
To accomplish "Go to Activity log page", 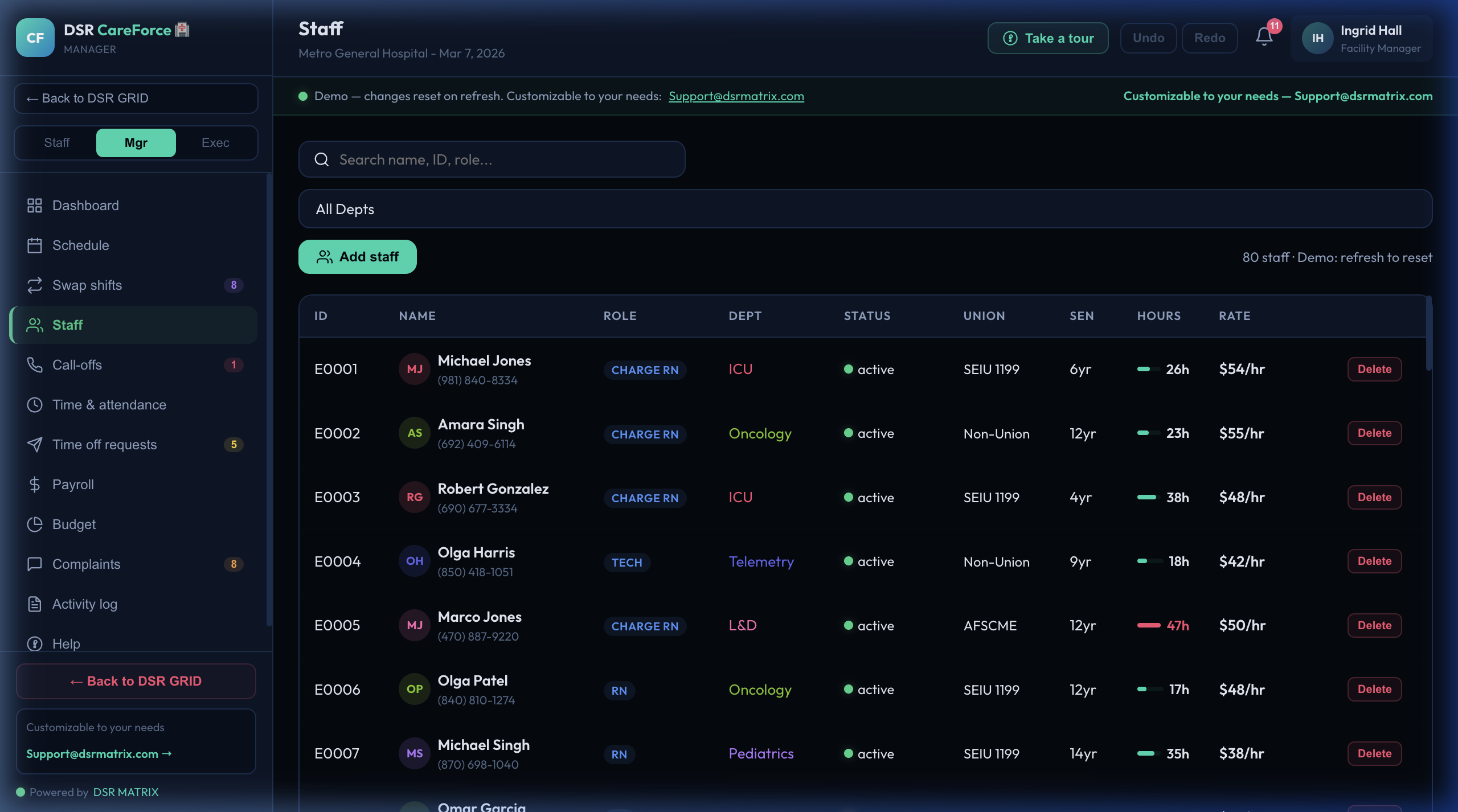I will coord(85,604).
